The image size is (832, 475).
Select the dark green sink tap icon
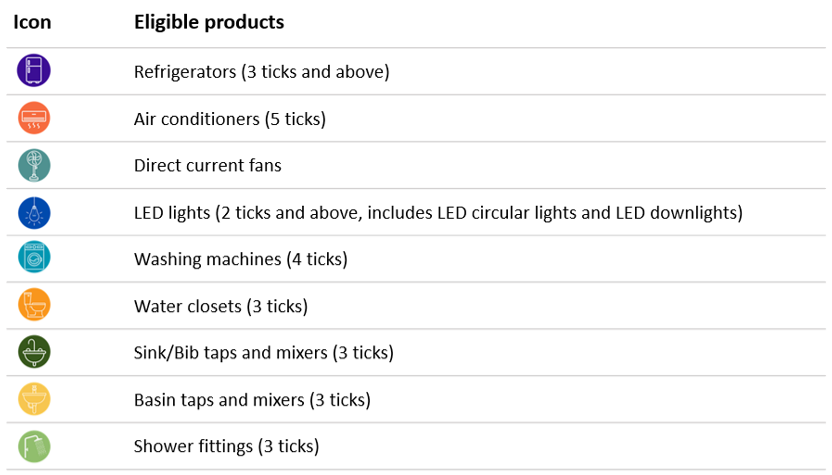click(34, 352)
